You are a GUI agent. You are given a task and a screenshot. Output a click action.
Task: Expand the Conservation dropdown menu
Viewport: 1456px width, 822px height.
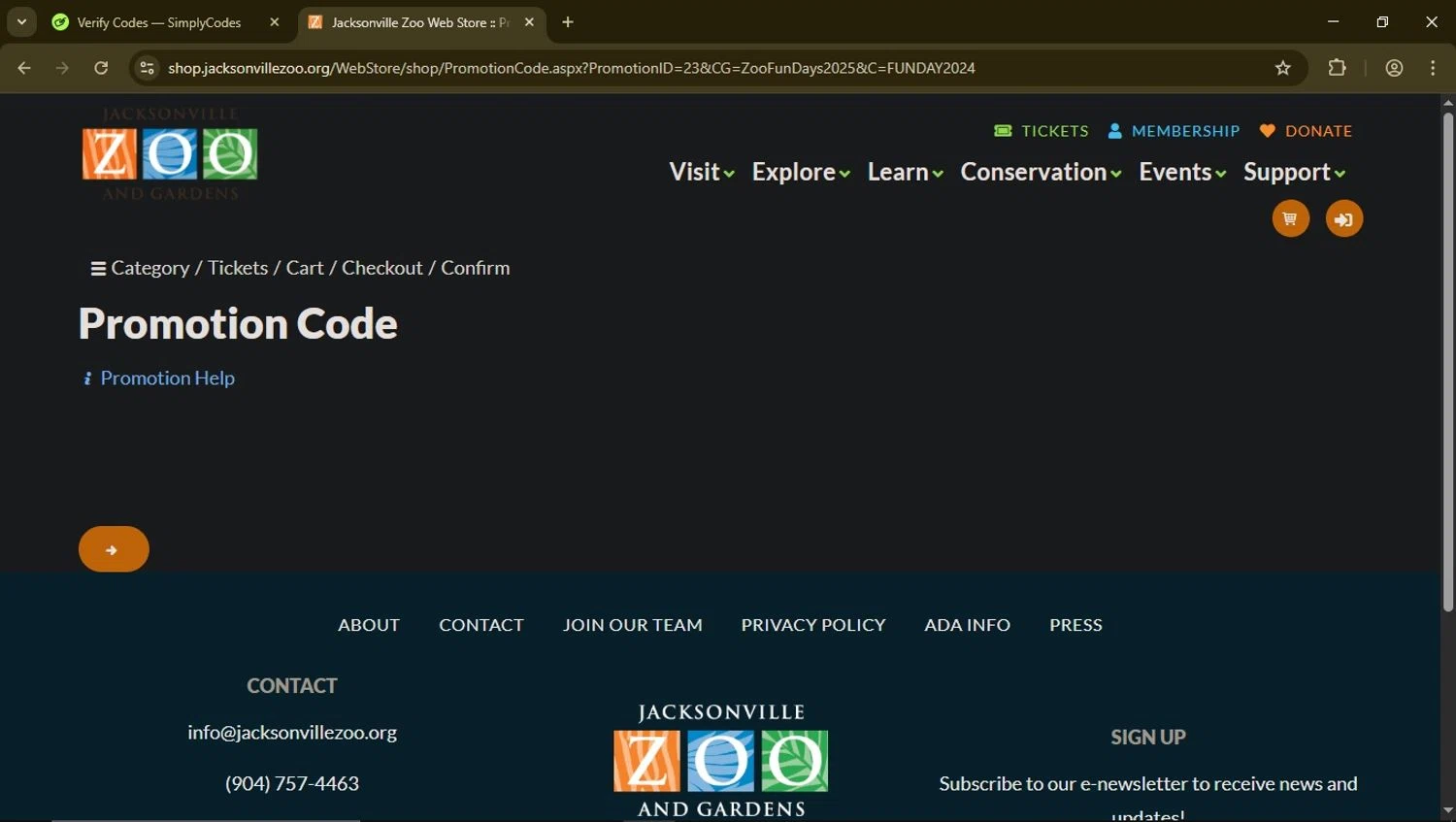pyautogui.click(x=1041, y=172)
